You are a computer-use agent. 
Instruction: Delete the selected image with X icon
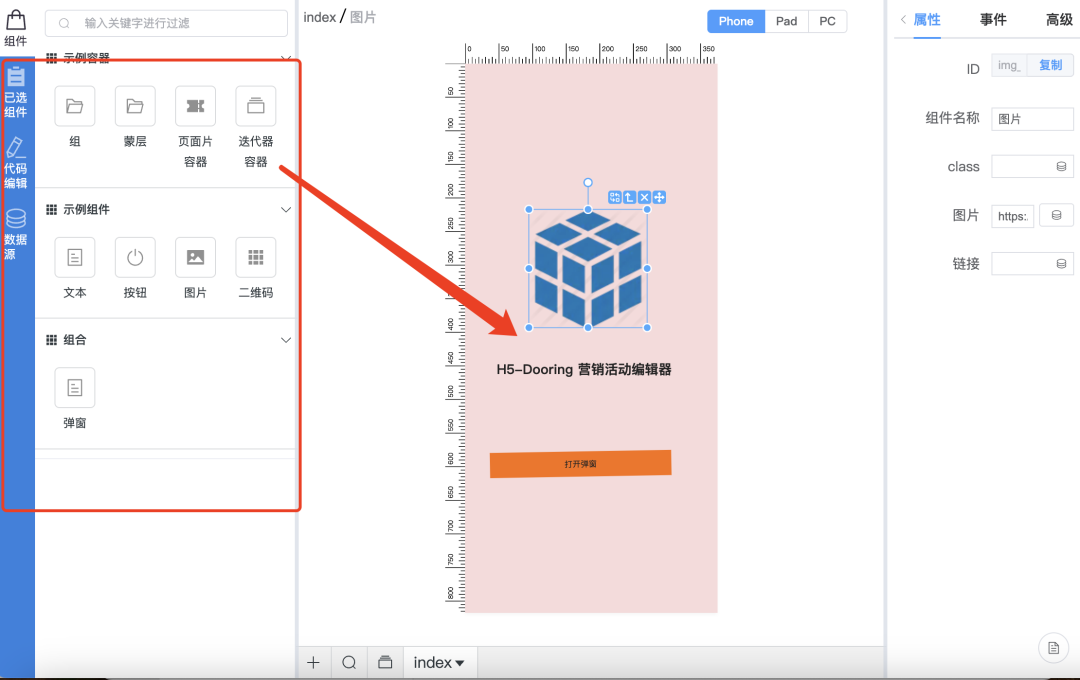pos(645,198)
